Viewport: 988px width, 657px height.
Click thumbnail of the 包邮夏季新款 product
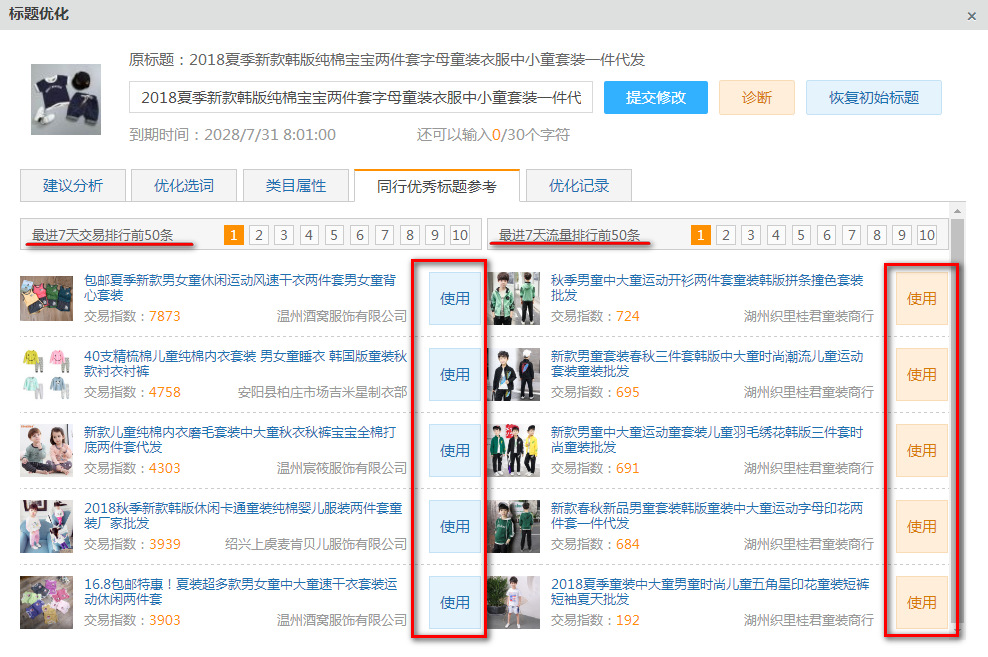pos(47,299)
